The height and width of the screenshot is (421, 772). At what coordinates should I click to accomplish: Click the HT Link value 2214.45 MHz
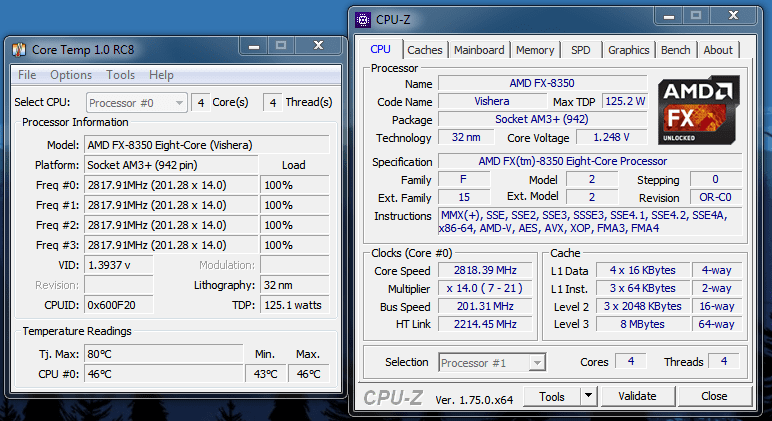[485, 324]
